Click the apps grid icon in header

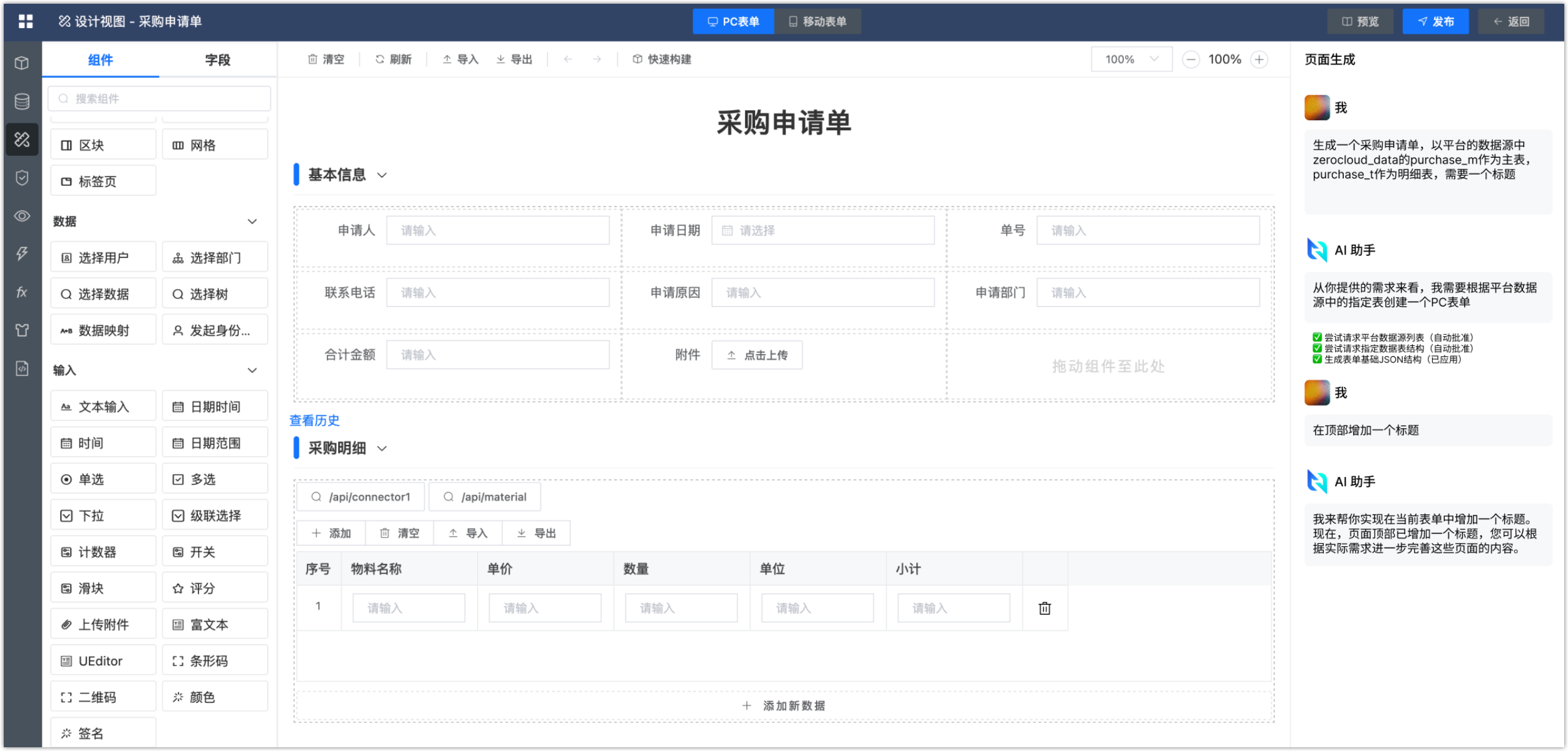point(26,21)
